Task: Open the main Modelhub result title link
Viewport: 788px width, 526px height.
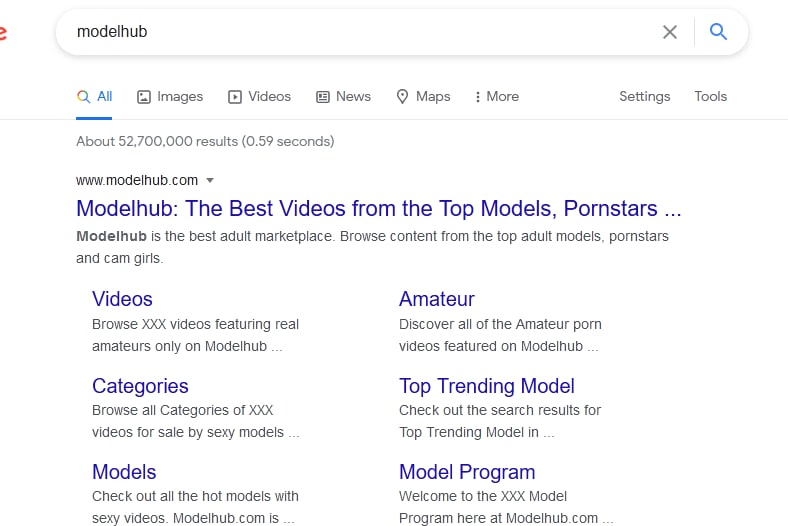Action: [x=378, y=208]
